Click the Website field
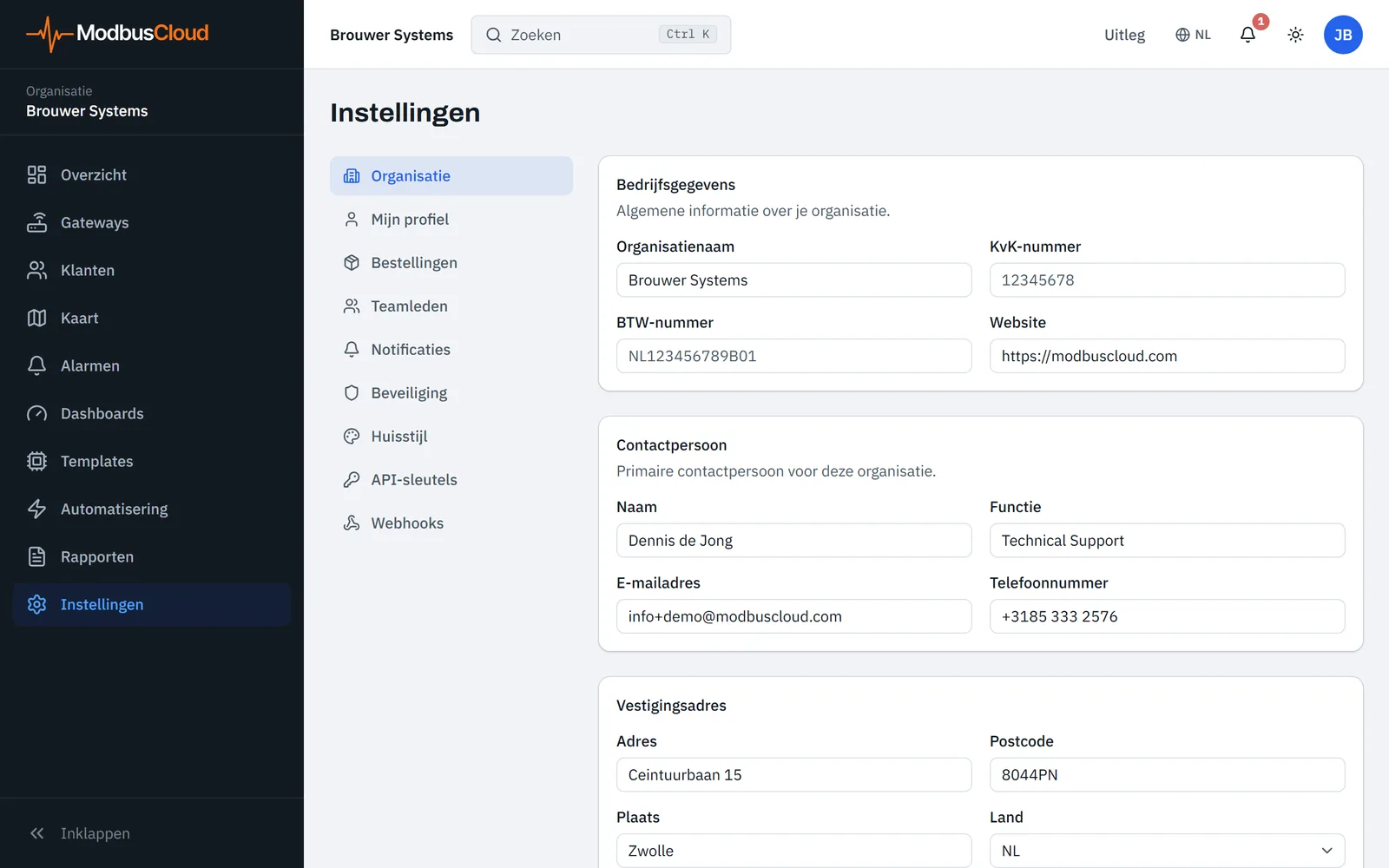Screen dimensions: 1389x868 tap(1167, 356)
